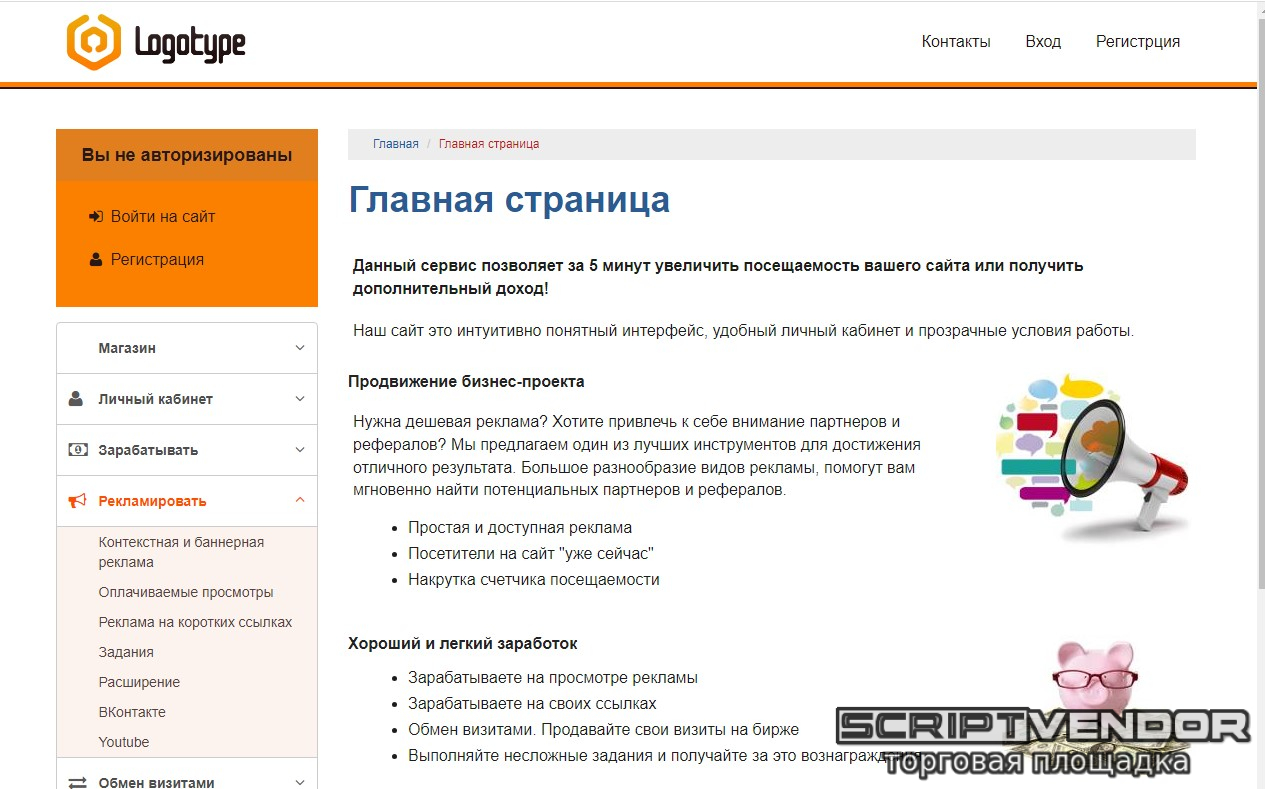Viewport: 1265px width, 789px height.
Task: Open Контакты in the top navigation
Action: (x=956, y=41)
